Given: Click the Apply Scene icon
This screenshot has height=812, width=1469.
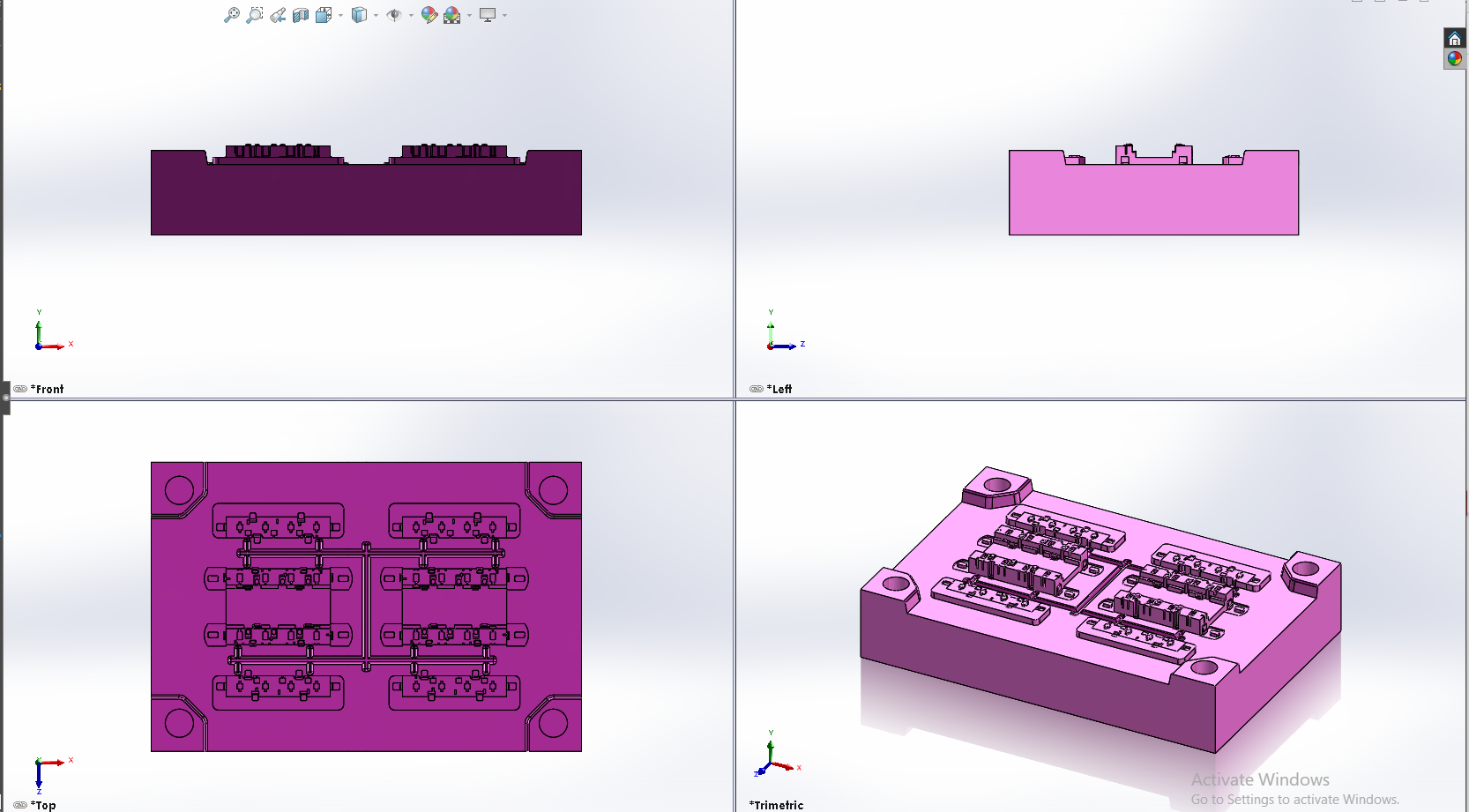Looking at the screenshot, I should pyautogui.click(x=452, y=15).
